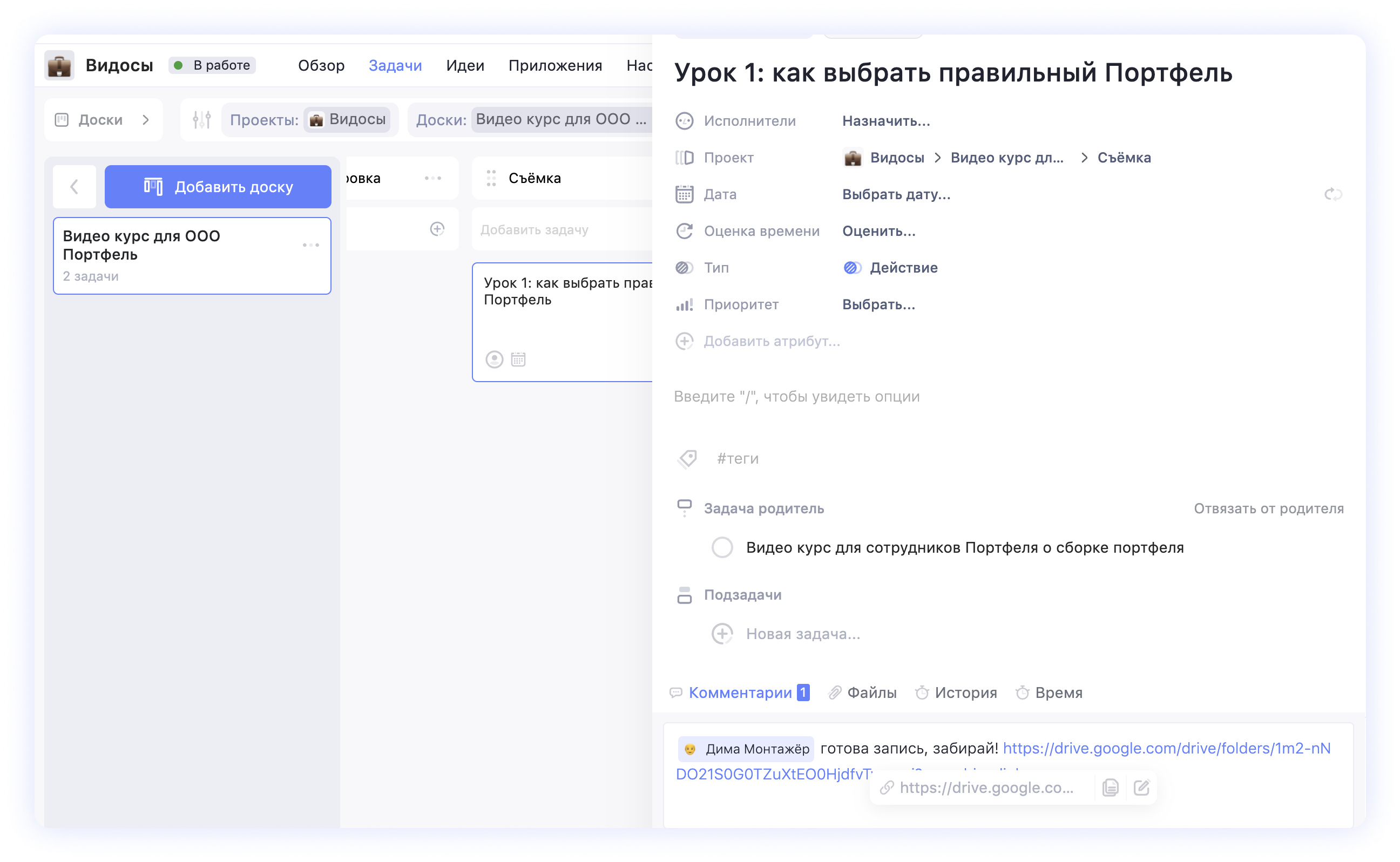The width and height of the screenshot is (1400, 862).
Task: Click the filter sliders icon
Action: pos(201,120)
